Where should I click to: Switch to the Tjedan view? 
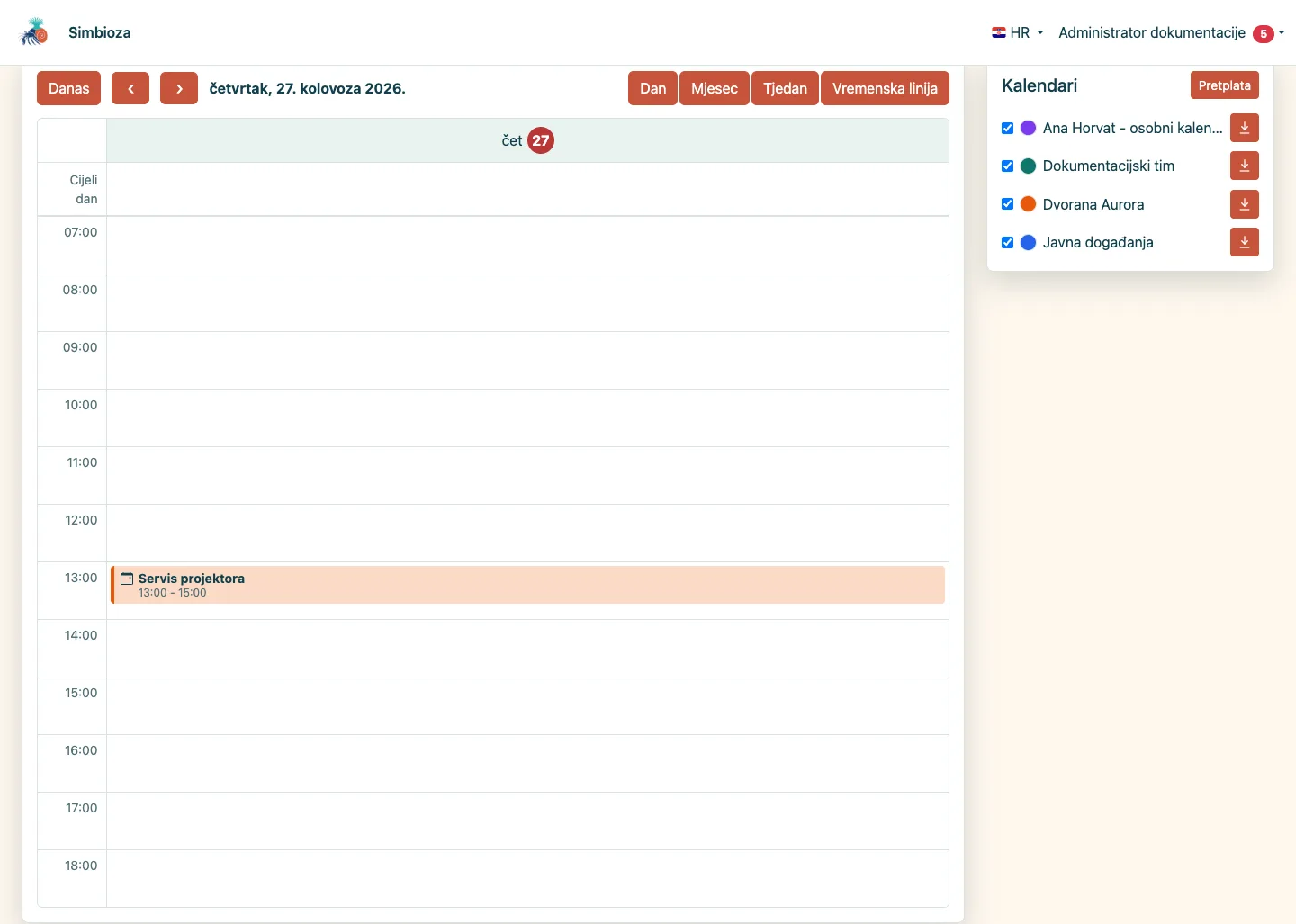tap(785, 88)
